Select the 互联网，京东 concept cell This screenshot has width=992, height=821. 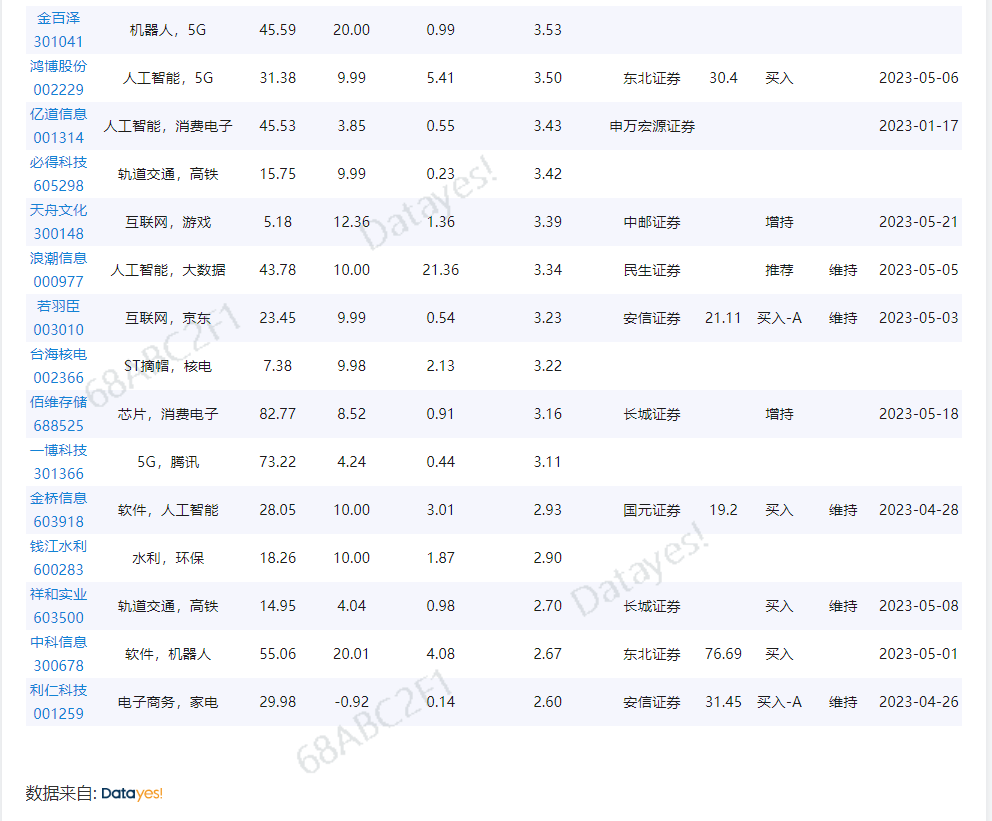168,319
